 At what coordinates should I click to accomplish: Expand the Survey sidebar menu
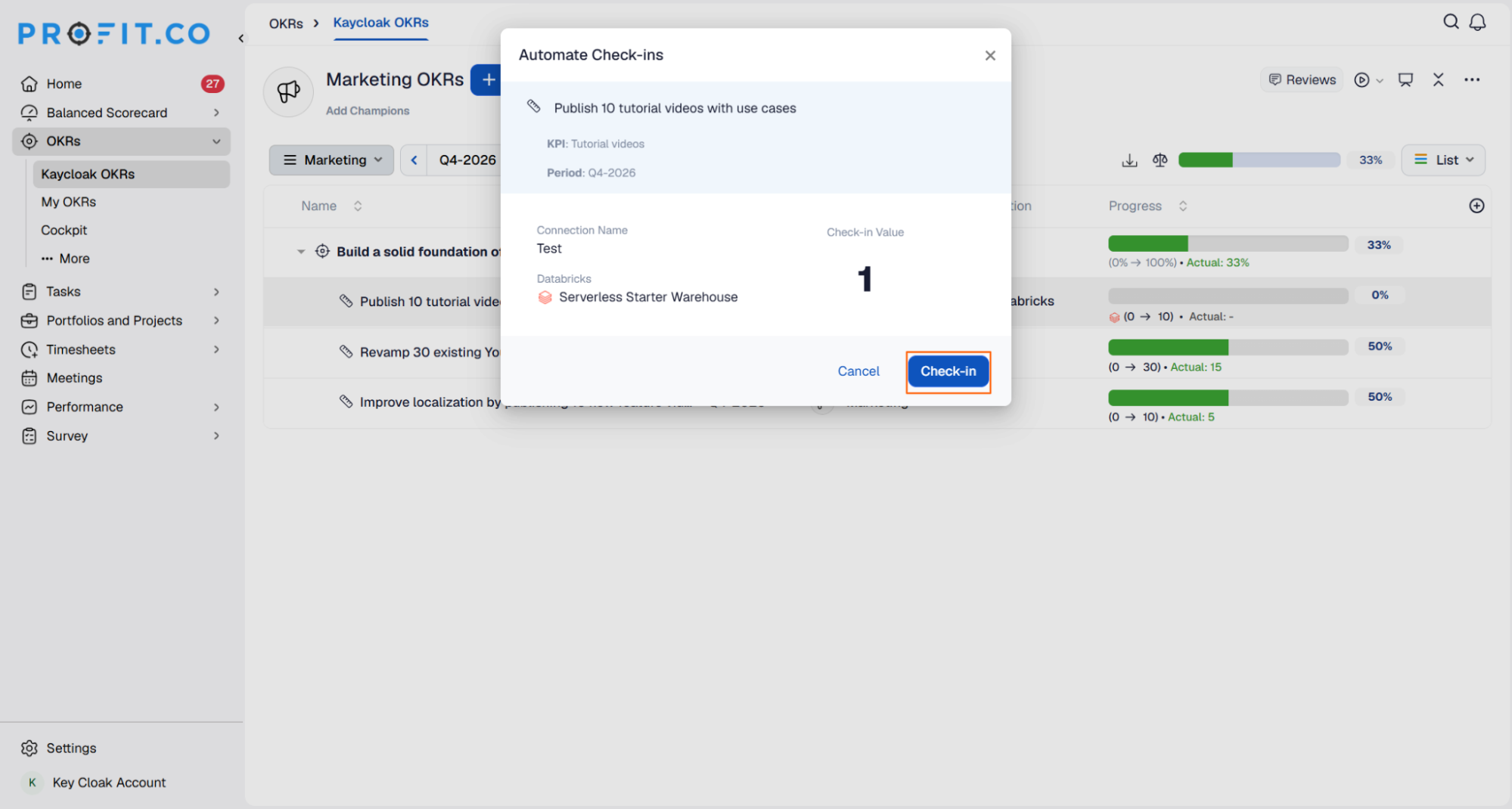click(x=216, y=436)
